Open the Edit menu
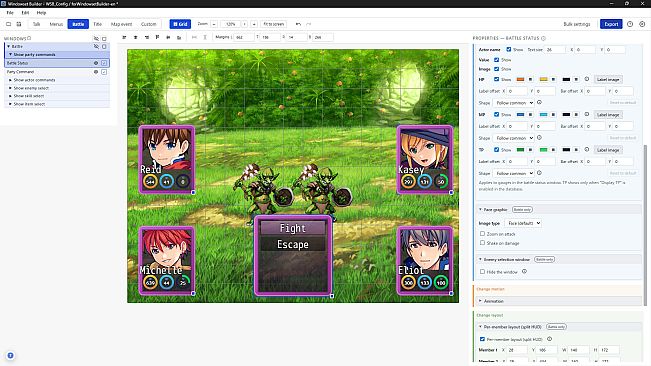 click(x=25, y=13)
